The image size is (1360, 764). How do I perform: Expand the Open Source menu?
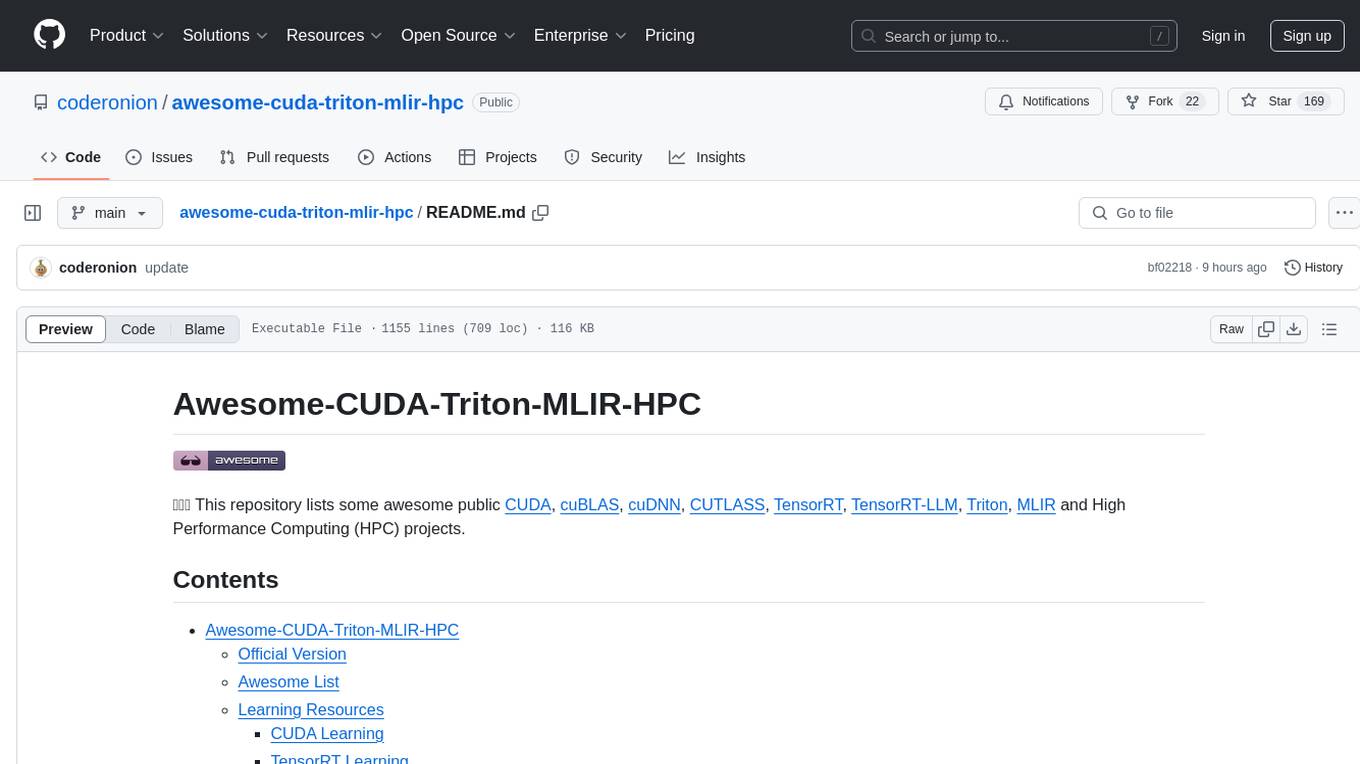(458, 35)
